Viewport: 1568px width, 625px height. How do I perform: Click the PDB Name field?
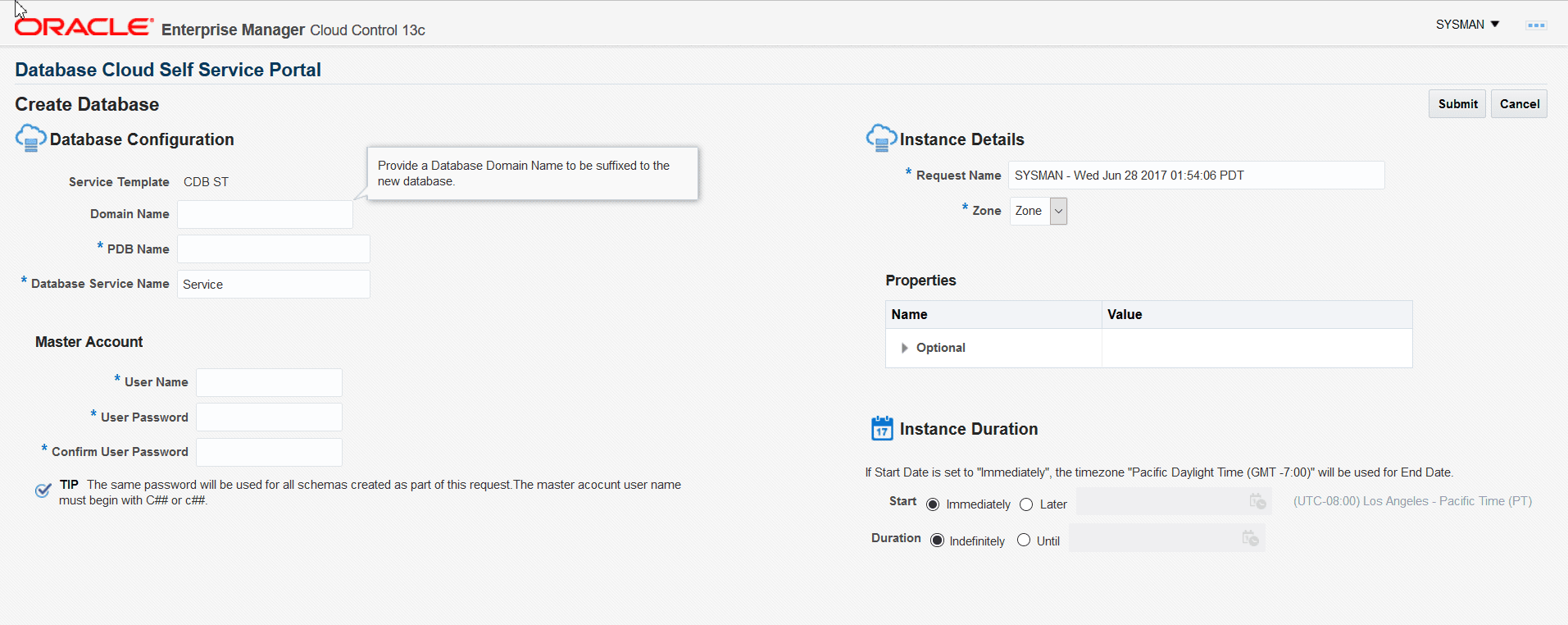tap(274, 249)
